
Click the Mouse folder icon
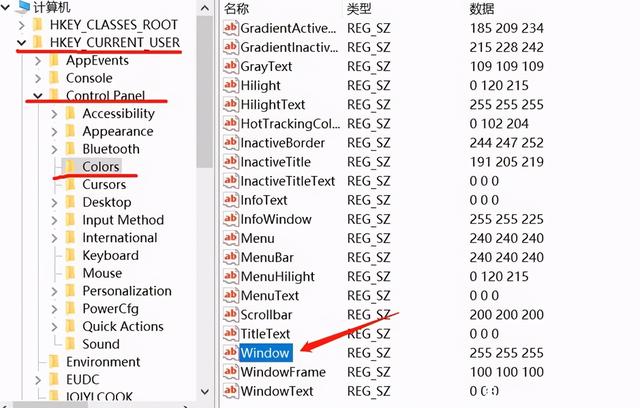point(70,273)
